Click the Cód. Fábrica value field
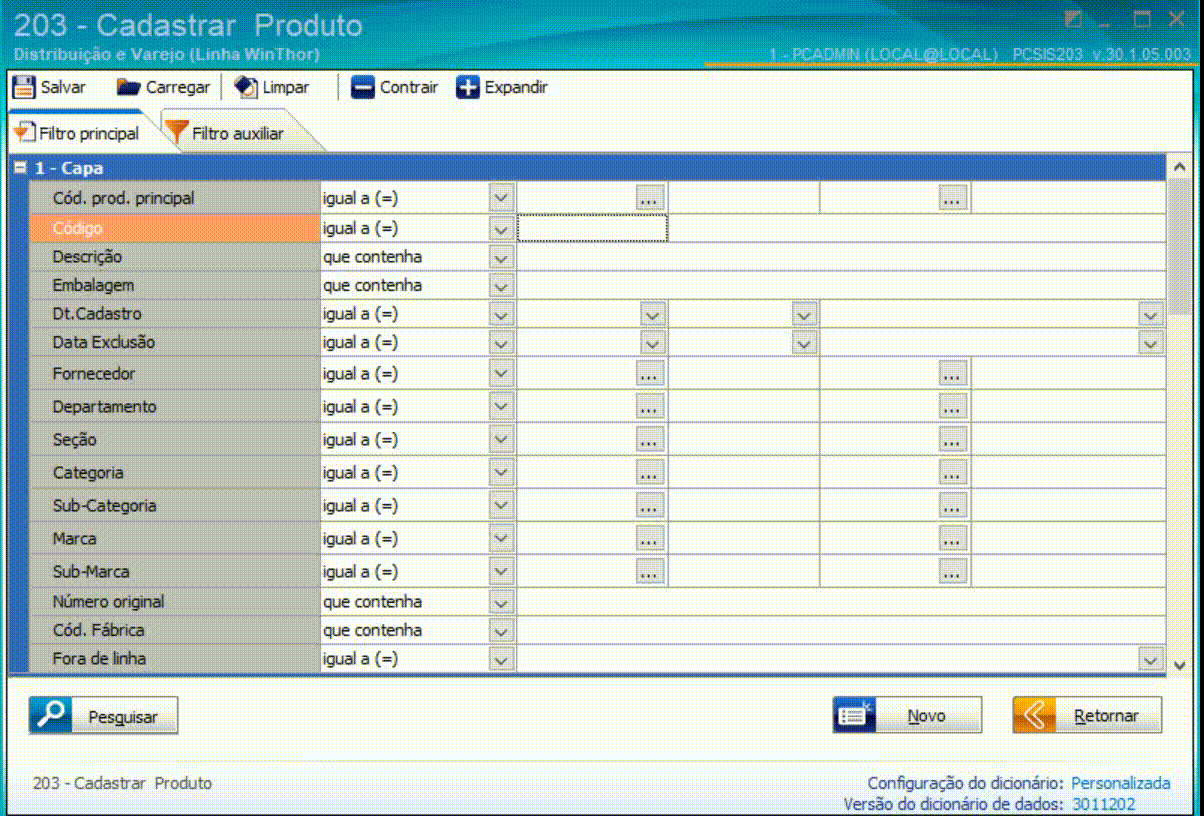 click(x=841, y=631)
